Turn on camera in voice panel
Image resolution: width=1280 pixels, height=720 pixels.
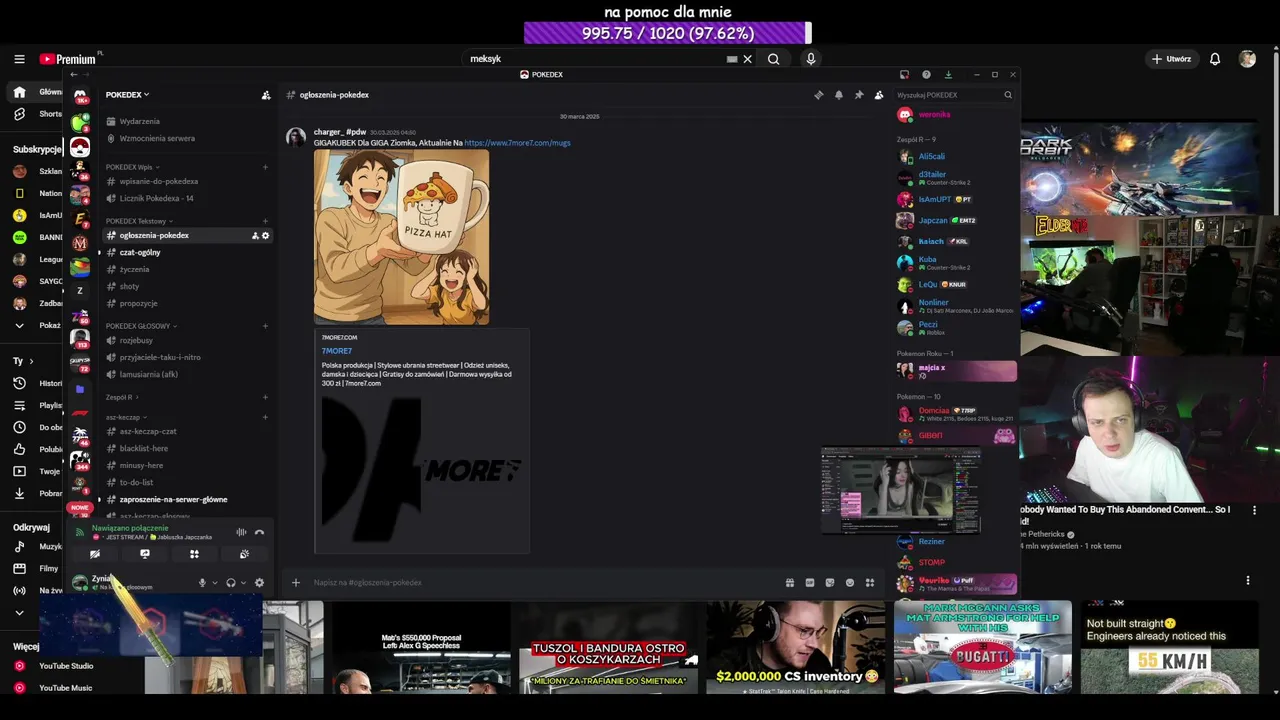(x=95, y=554)
